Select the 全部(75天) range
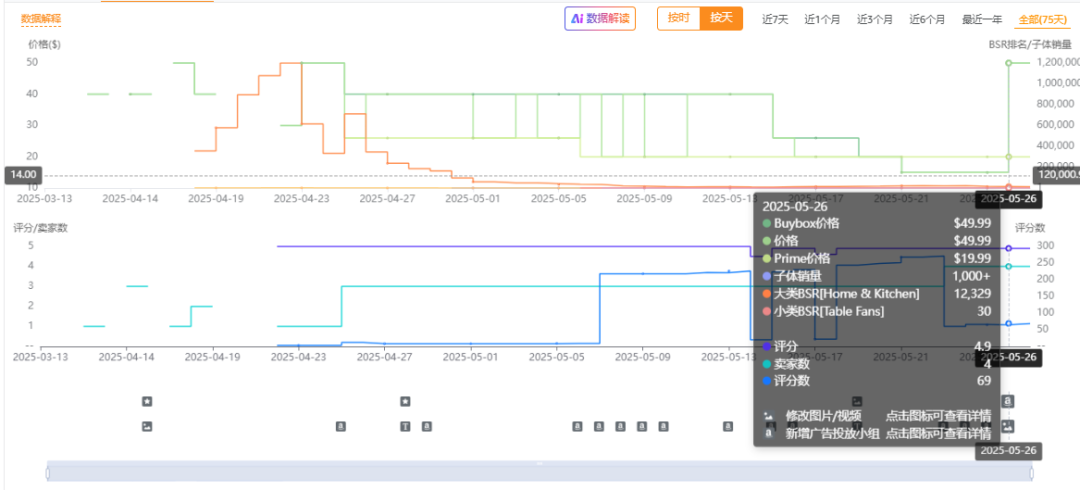Viewport: 1080px width, 490px height. point(1043,20)
